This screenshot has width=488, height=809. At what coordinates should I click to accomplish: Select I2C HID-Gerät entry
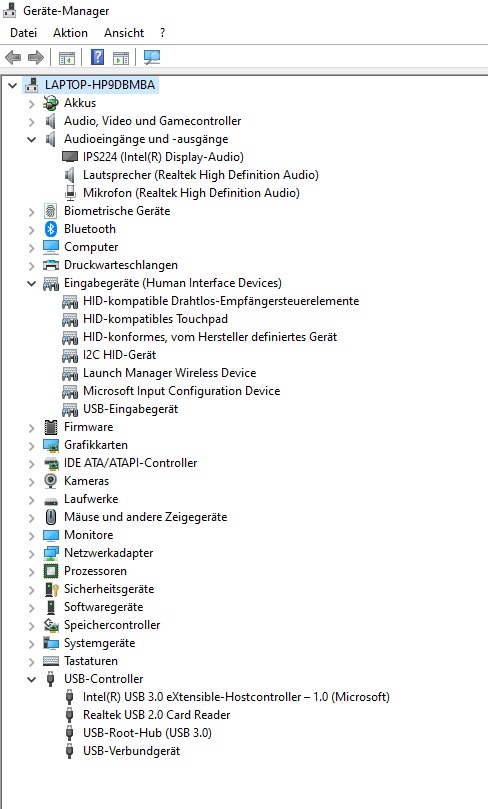[x=119, y=355]
